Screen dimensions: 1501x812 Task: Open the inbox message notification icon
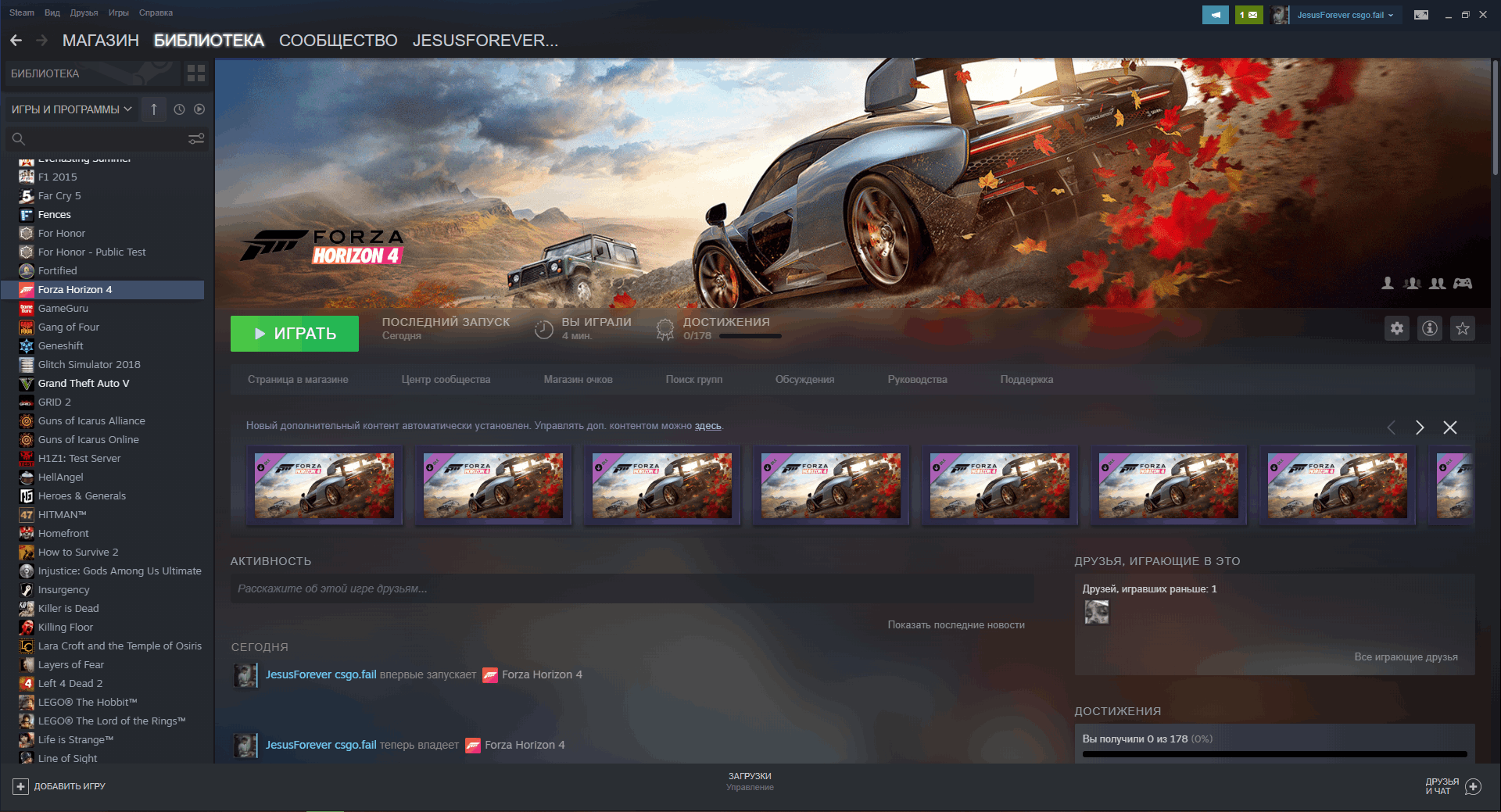1249,15
